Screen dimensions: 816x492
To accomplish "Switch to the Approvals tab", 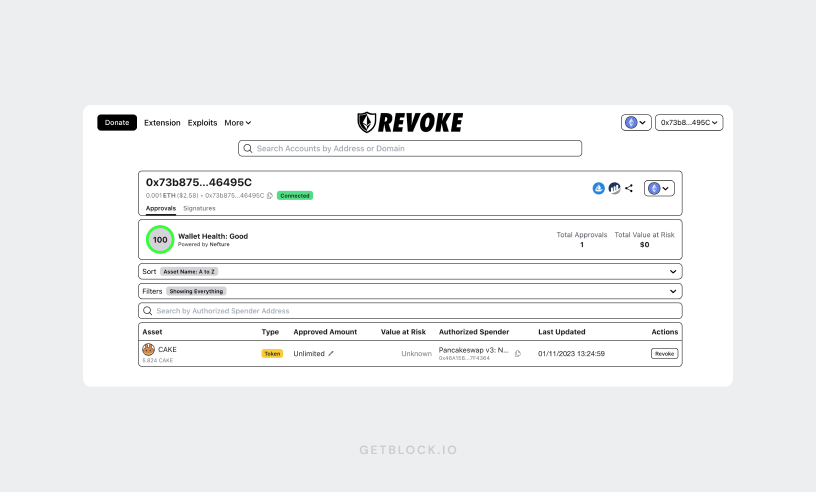I will point(161,208).
